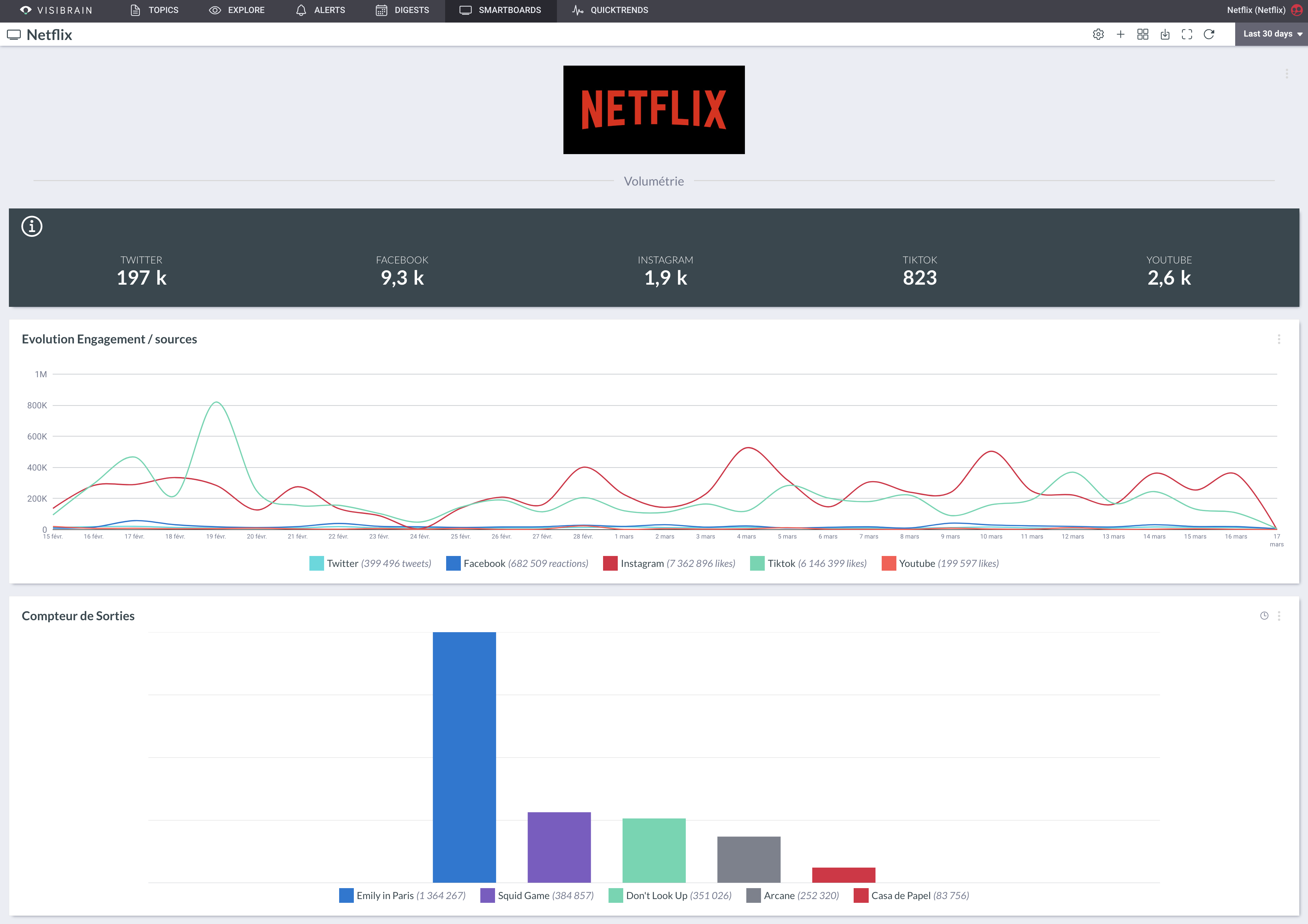
Task: Switch to the Digests tab
Action: point(403,10)
